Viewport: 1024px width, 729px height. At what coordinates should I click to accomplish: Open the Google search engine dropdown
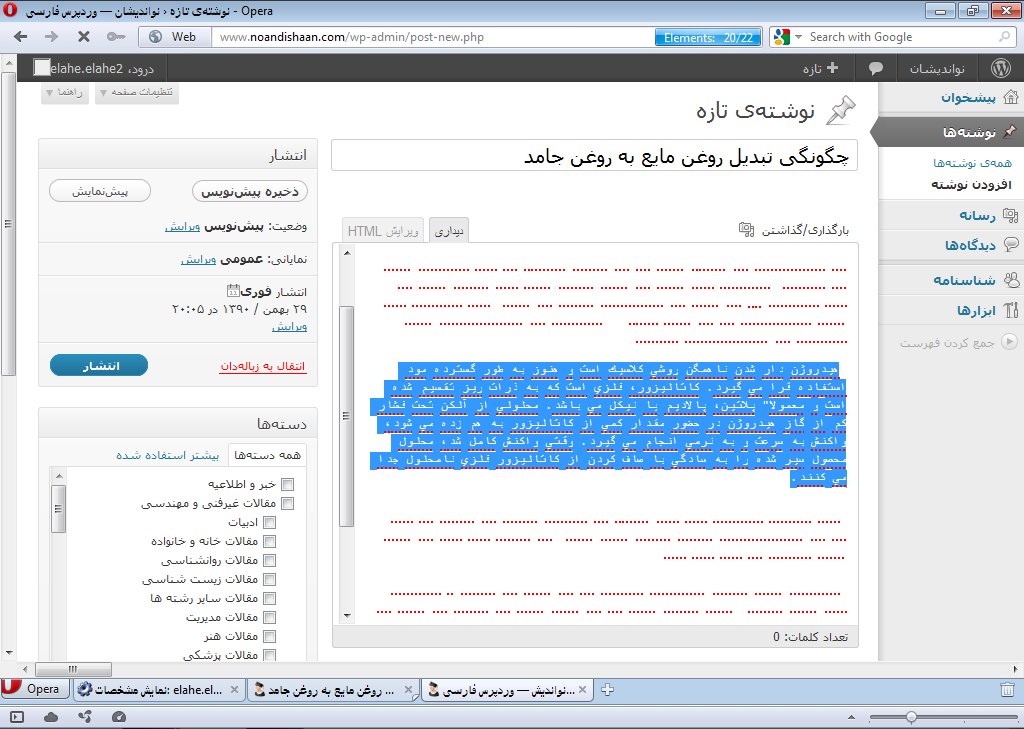coord(784,37)
